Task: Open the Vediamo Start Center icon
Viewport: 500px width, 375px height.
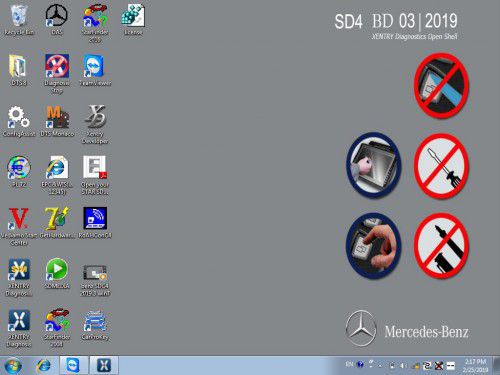Action: tap(19, 226)
